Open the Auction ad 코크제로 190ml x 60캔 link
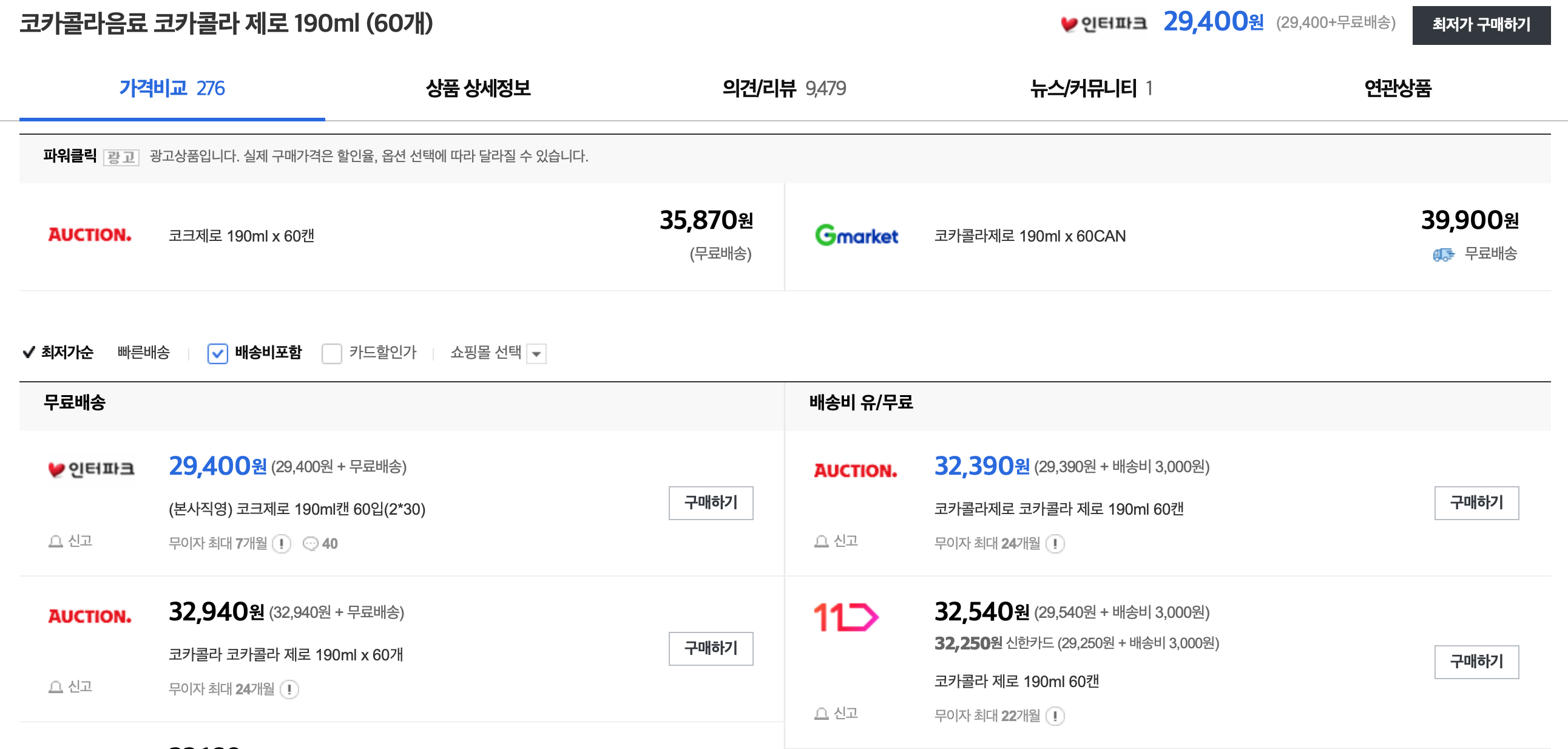 point(241,236)
